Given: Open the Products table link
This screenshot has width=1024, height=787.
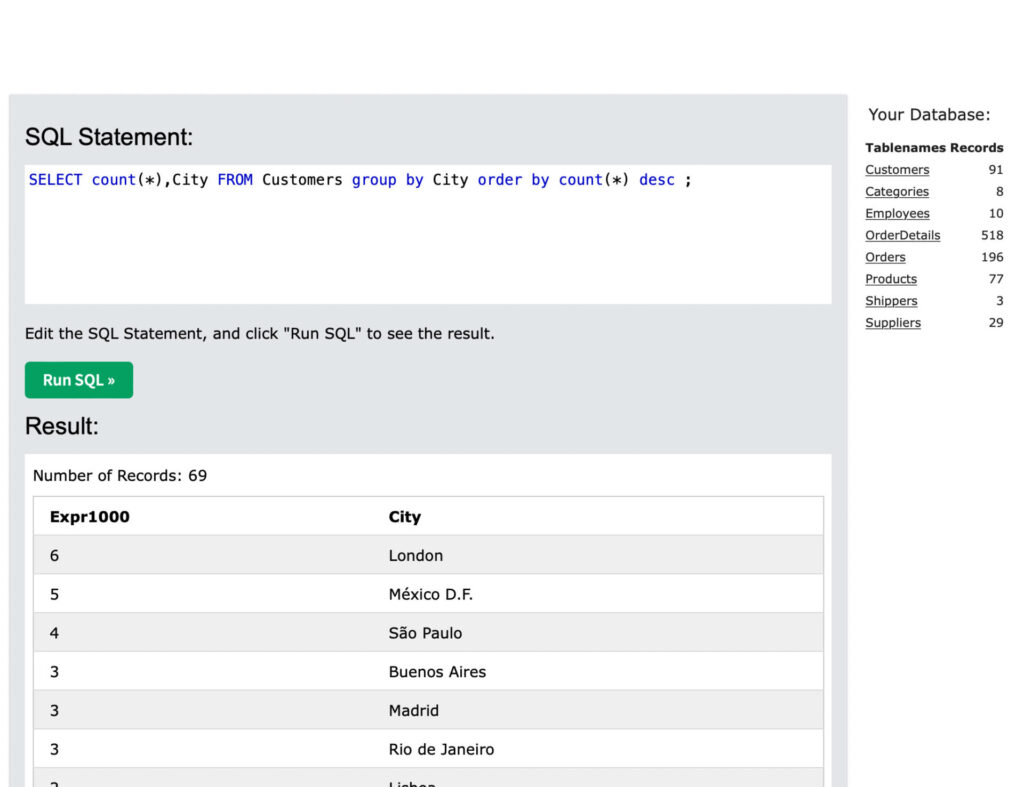Looking at the screenshot, I should pyautogui.click(x=890, y=280).
